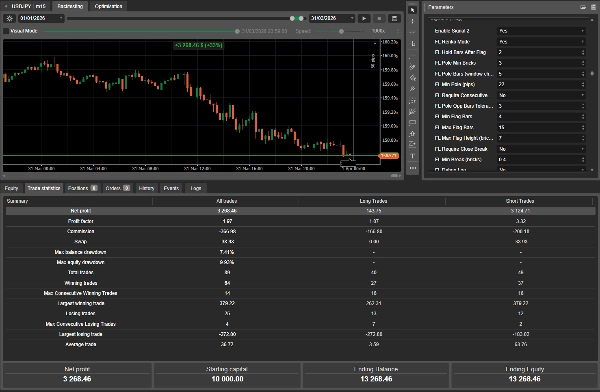
Task: Adjust the FL Max Flag Bars stepper
Action: 583,127
